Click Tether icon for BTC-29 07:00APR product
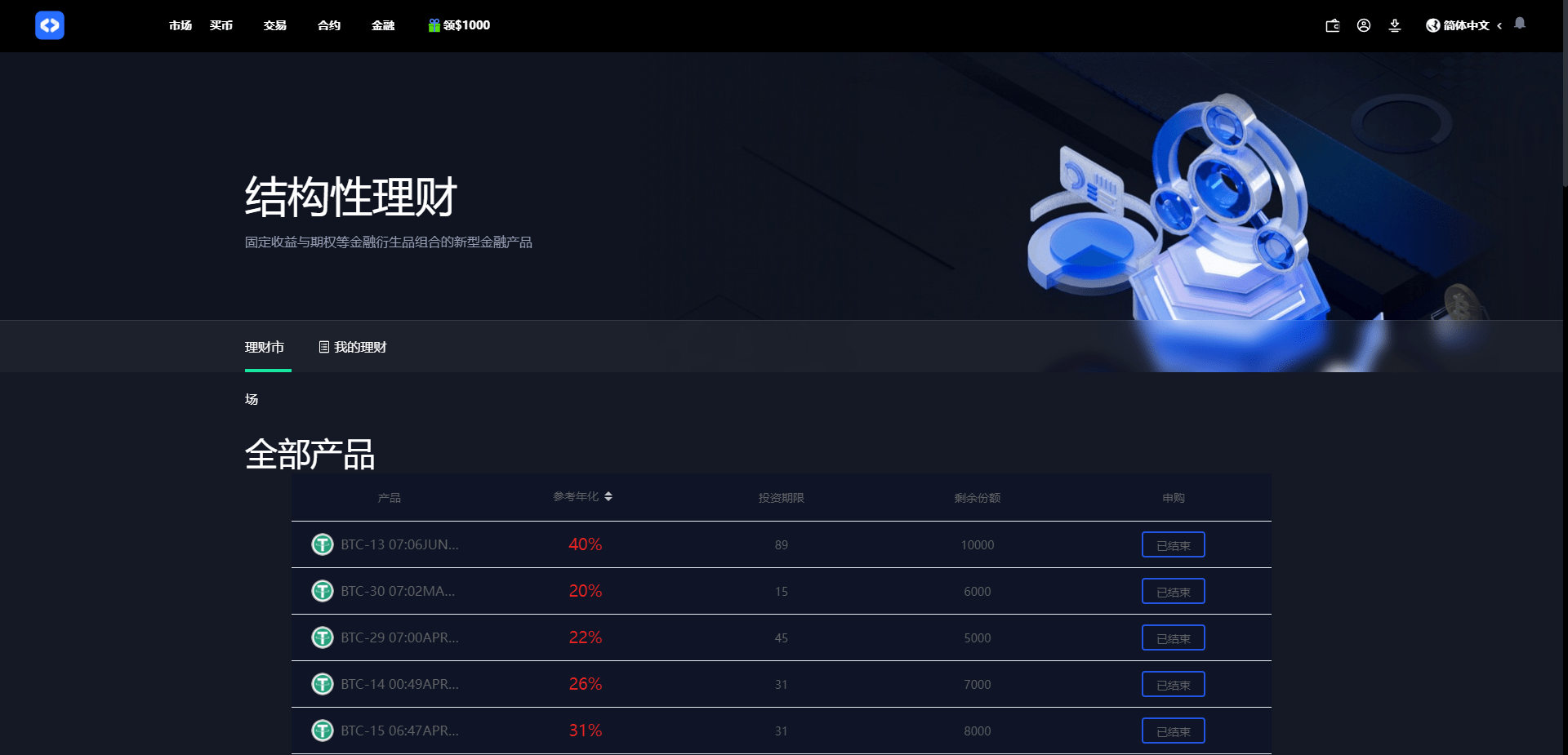The height and width of the screenshot is (755, 1568). pos(323,637)
